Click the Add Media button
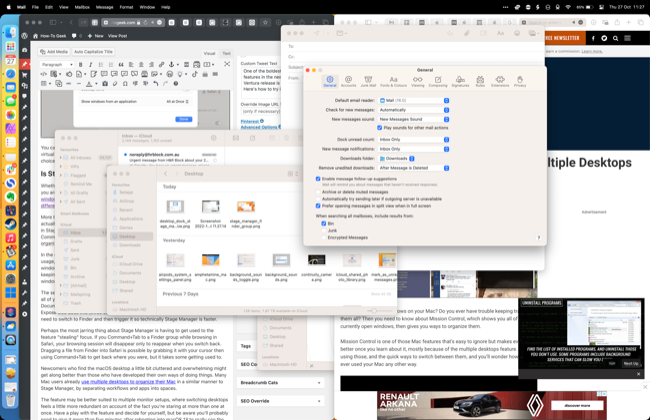650x420 pixels. [54, 52]
